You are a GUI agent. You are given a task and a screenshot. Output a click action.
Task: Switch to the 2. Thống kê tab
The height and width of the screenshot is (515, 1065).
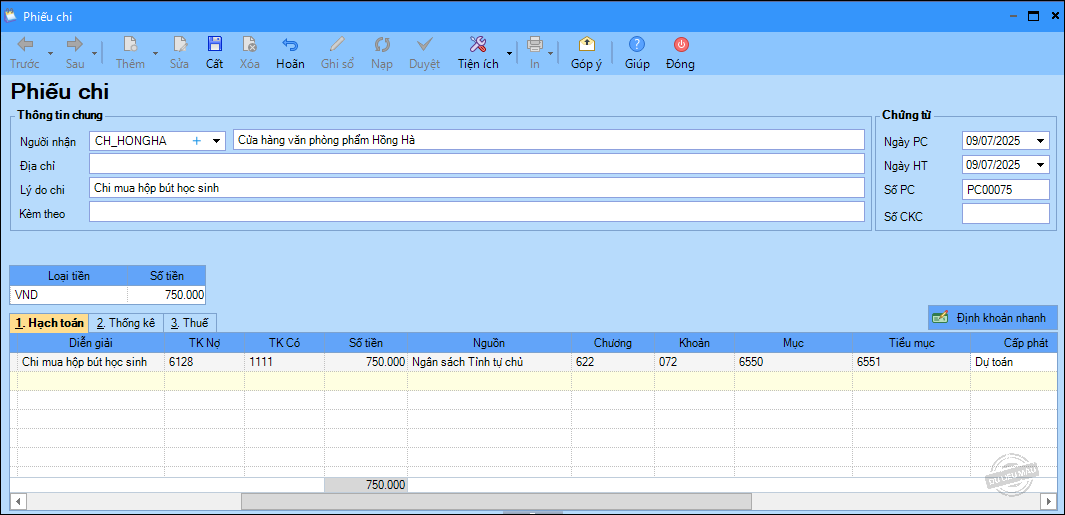pyautogui.click(x=126, y=323)
